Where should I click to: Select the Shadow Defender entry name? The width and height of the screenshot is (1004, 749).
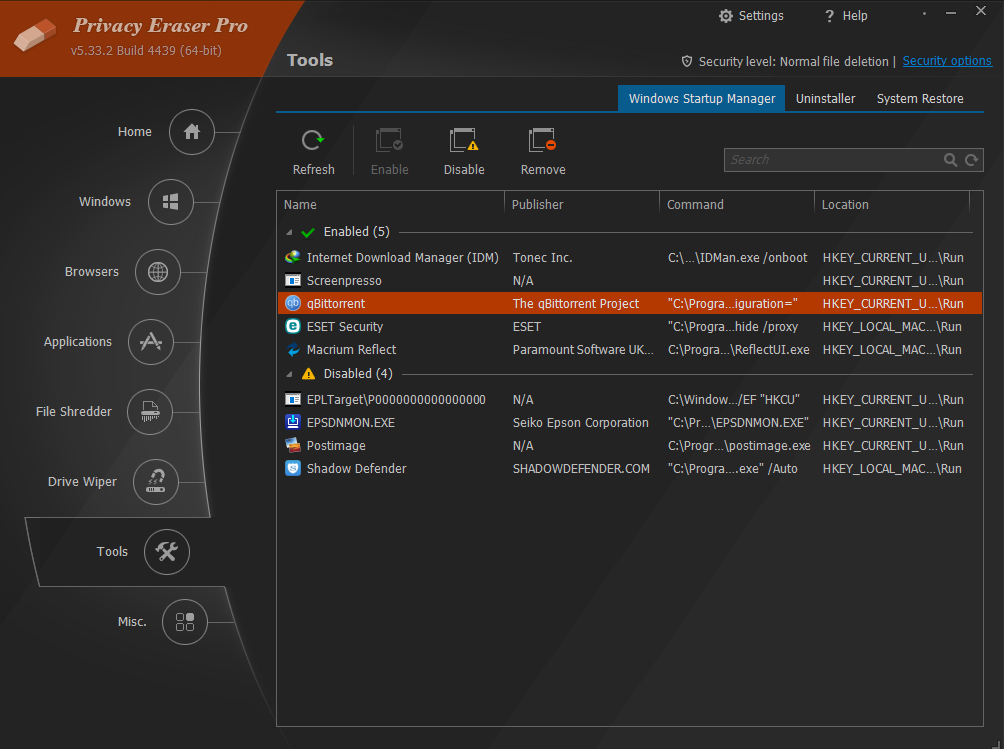pos(356,469)
